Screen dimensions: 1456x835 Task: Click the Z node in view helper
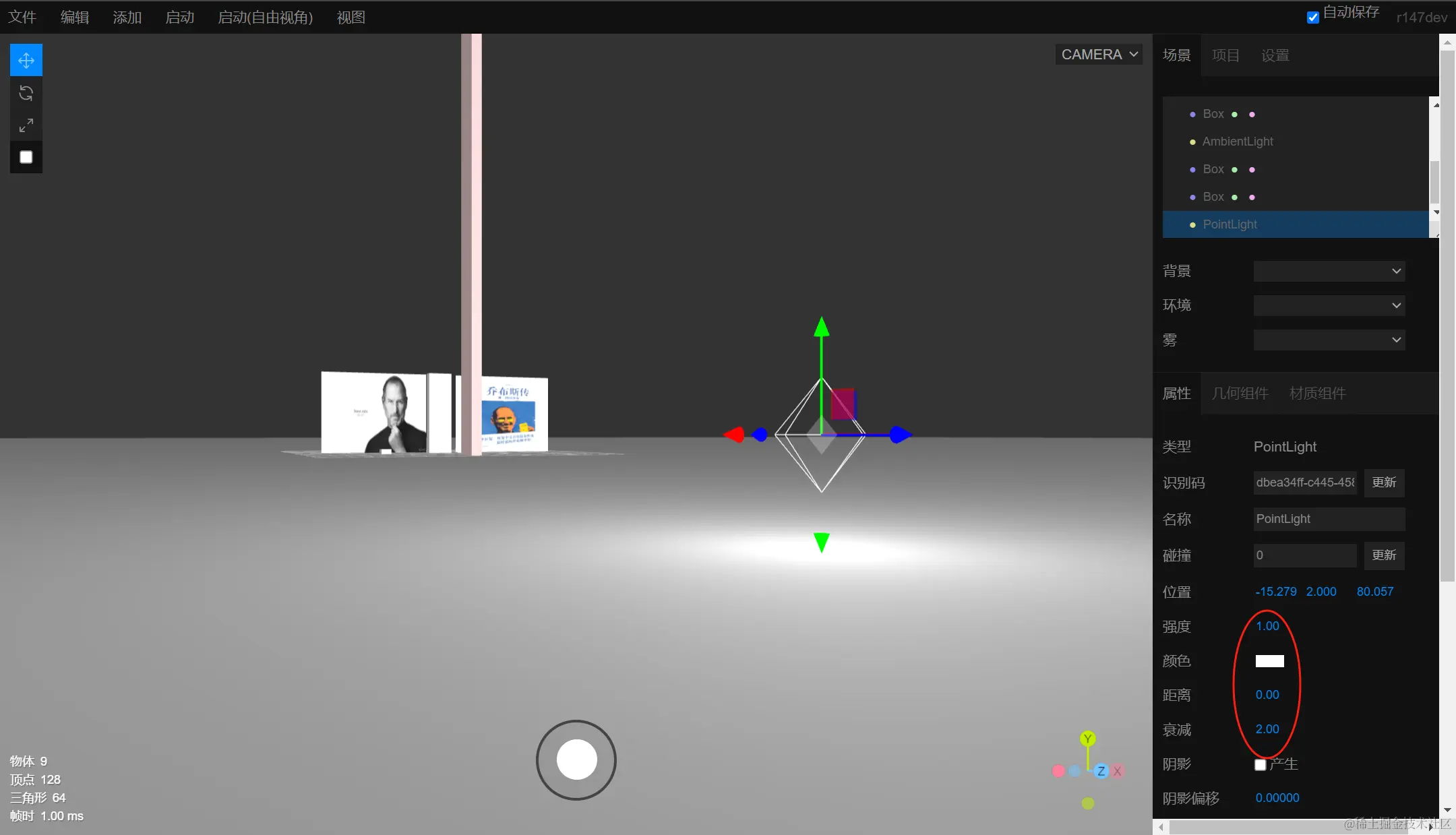tap(1101, 771)
